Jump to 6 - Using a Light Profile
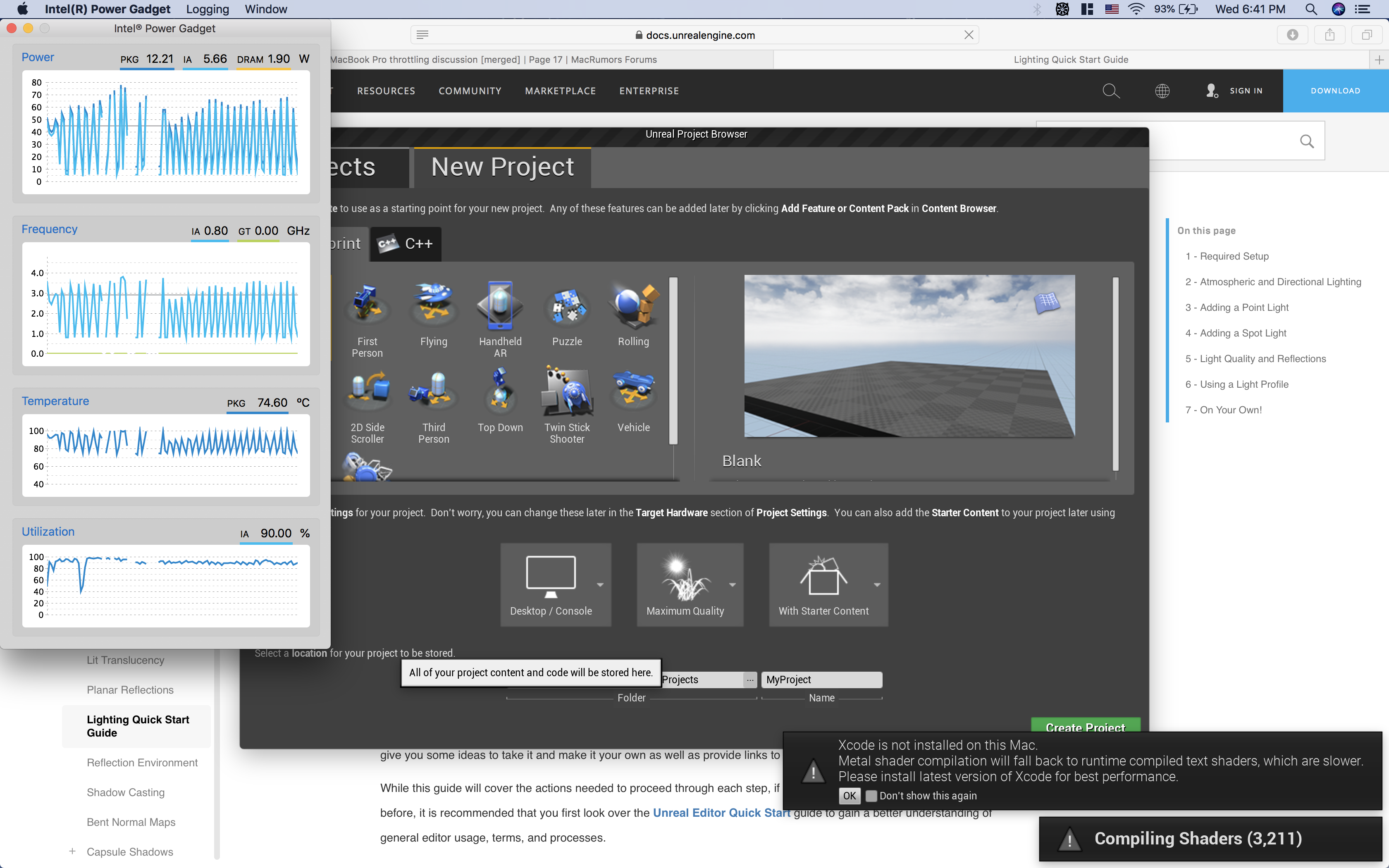1389x868 pixels. click(x=1236, y=384)
